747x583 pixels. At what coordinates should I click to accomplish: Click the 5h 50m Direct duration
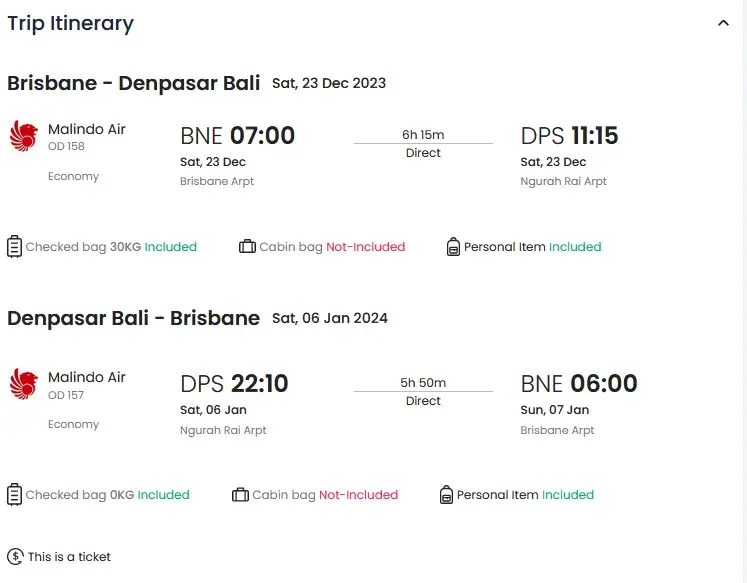pyautogui.click(x=423, y=392)
